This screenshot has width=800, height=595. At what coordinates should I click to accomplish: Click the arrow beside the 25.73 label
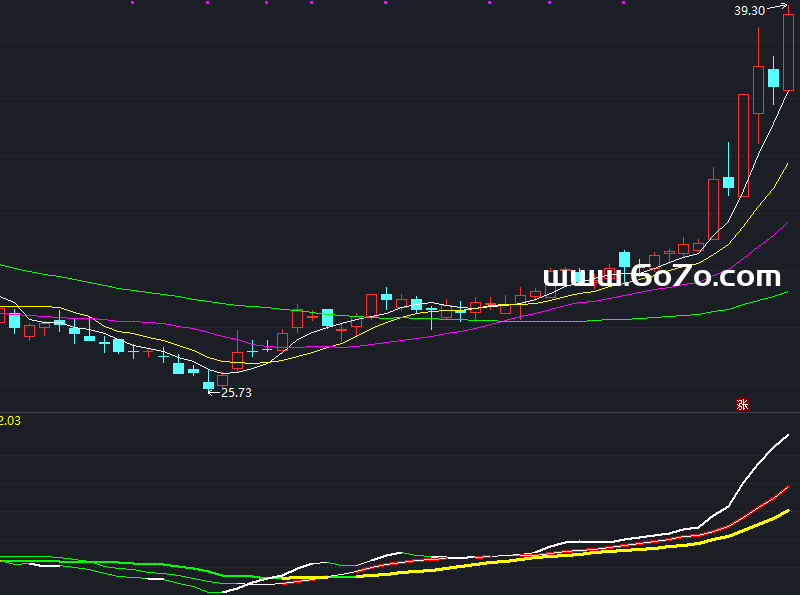212,392
